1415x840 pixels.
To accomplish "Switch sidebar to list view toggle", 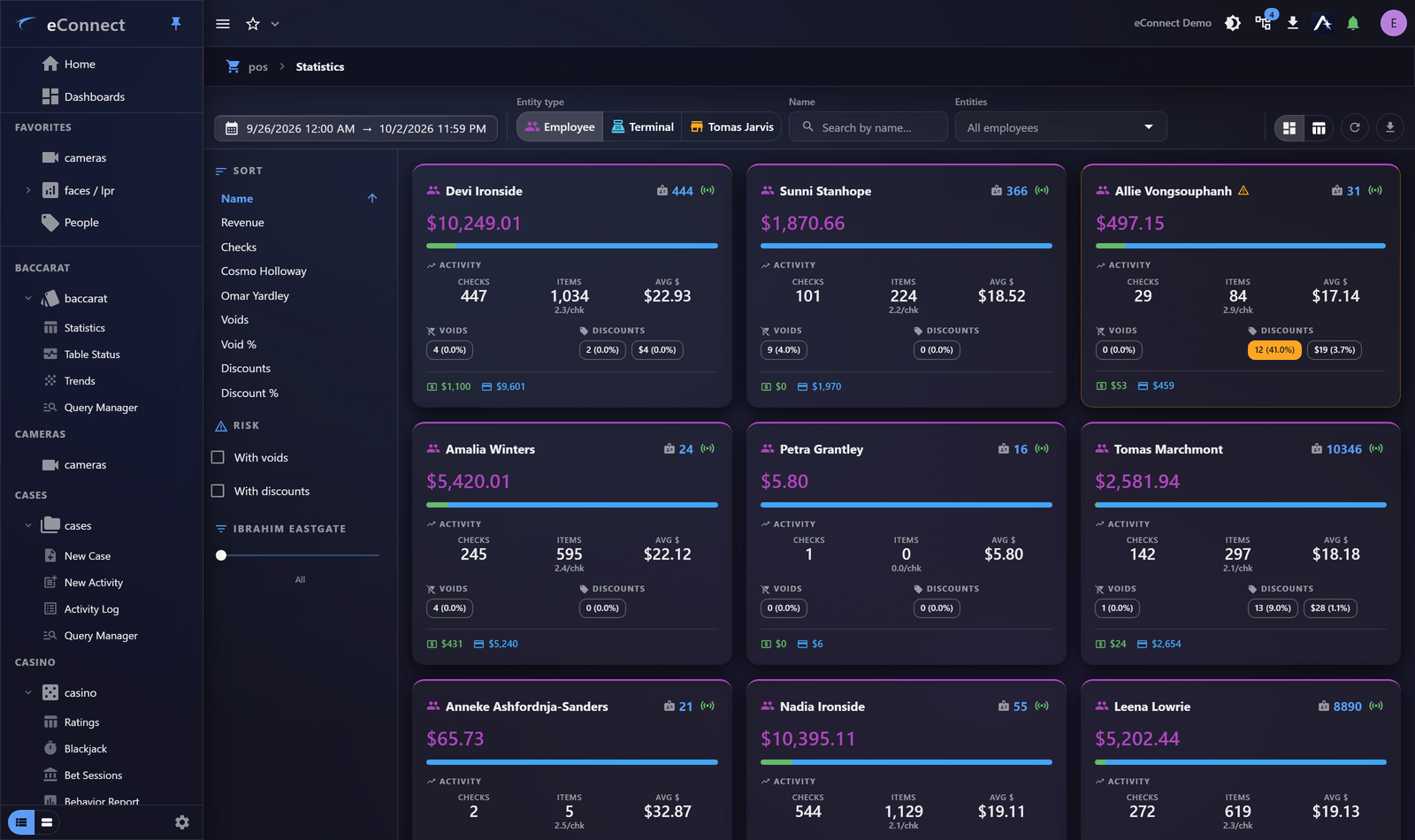I will (x=21, y=822).
